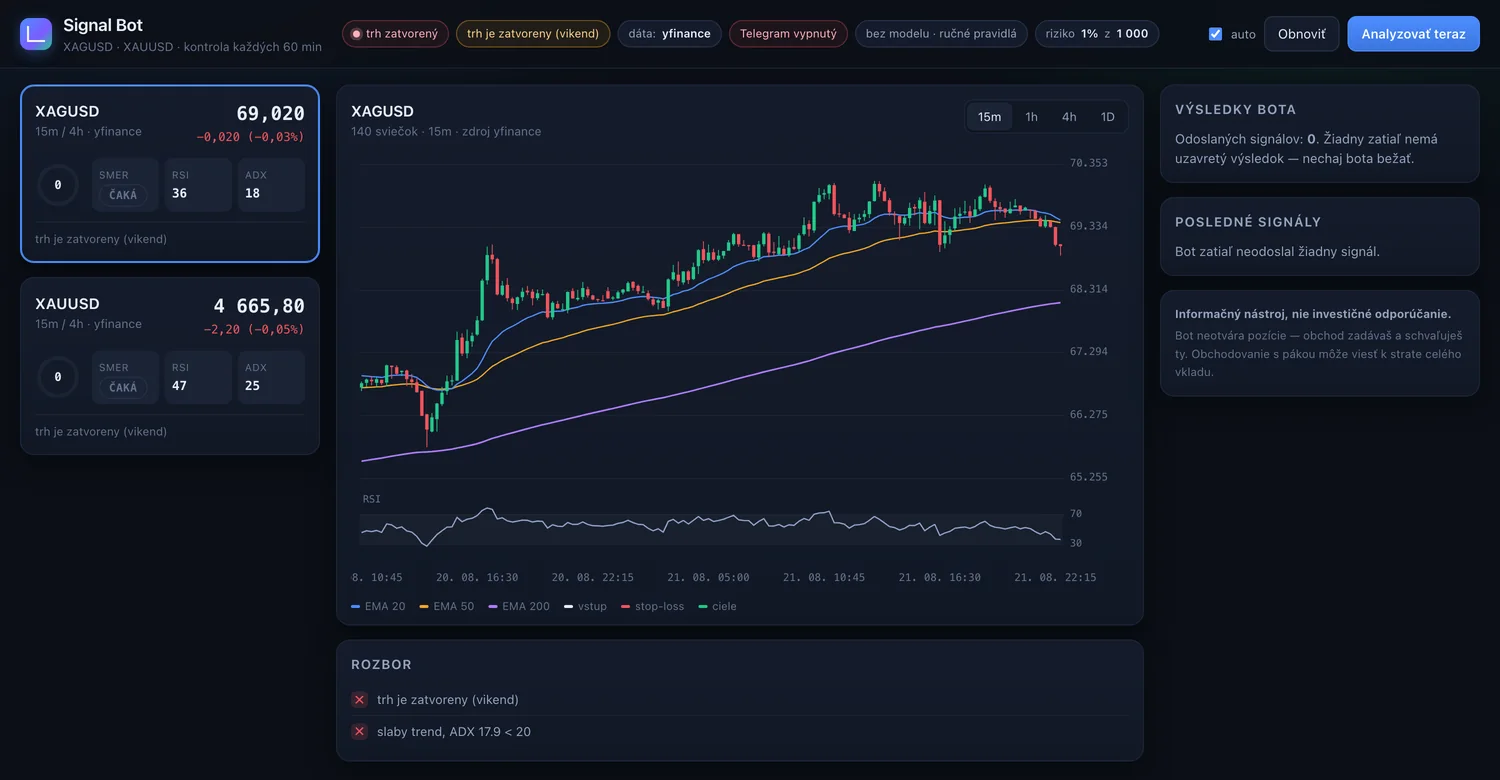Image resolution: width=1500 pixels, height=780 pixels.
Task: Switch to the 1h timeframe tab
Action: pyautogui.click(x=1031, y=117)
